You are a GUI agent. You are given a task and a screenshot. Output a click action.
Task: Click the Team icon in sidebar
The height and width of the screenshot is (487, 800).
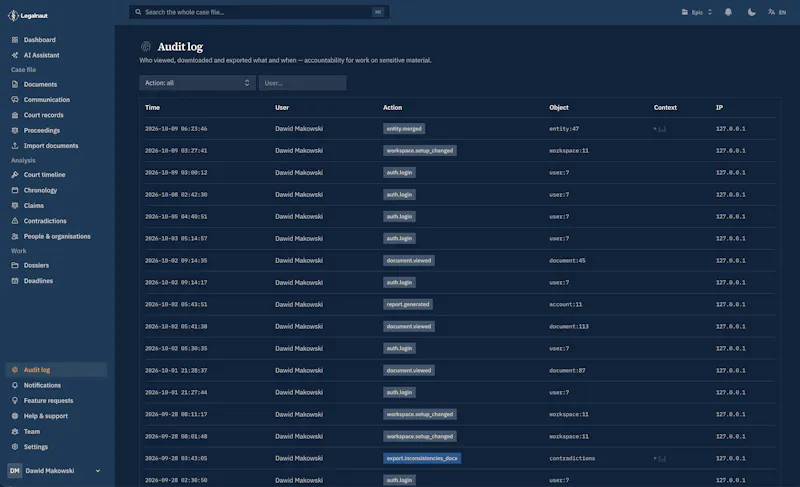(15, 431)
